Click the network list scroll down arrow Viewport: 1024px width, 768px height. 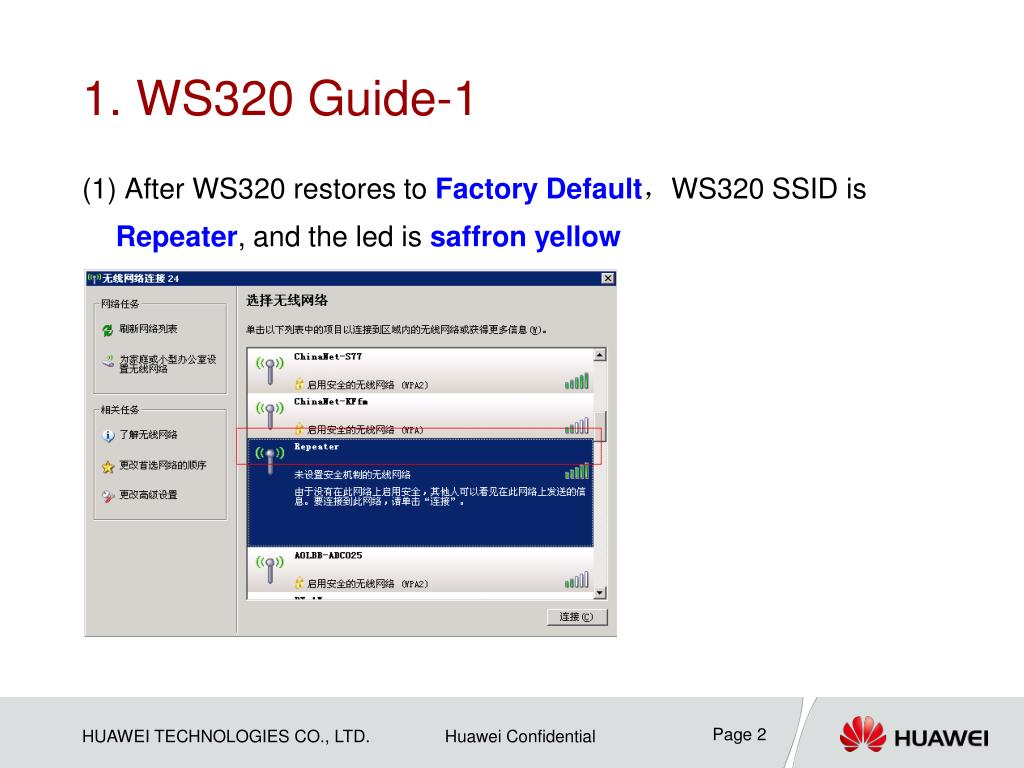[600, 593]
